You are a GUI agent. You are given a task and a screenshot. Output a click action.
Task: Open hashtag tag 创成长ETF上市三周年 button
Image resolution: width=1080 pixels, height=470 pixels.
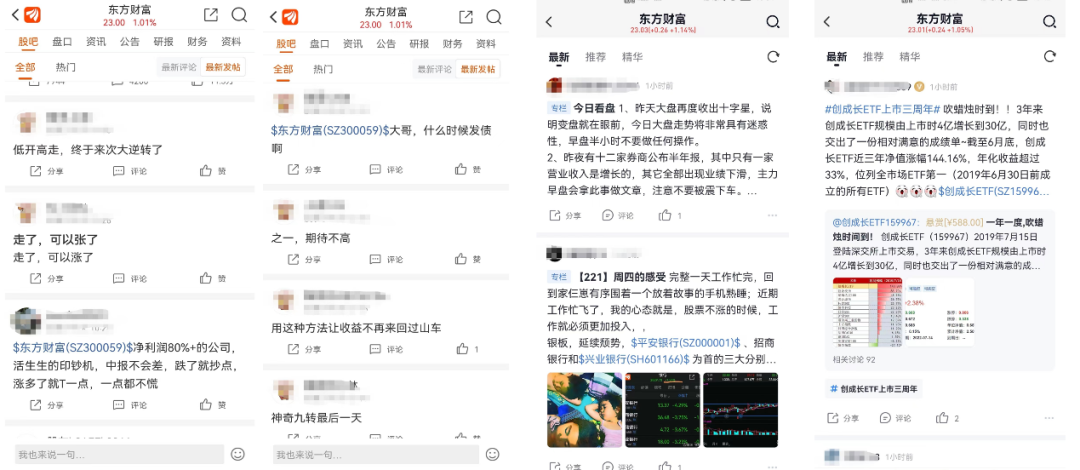click(x=873, y=389)
